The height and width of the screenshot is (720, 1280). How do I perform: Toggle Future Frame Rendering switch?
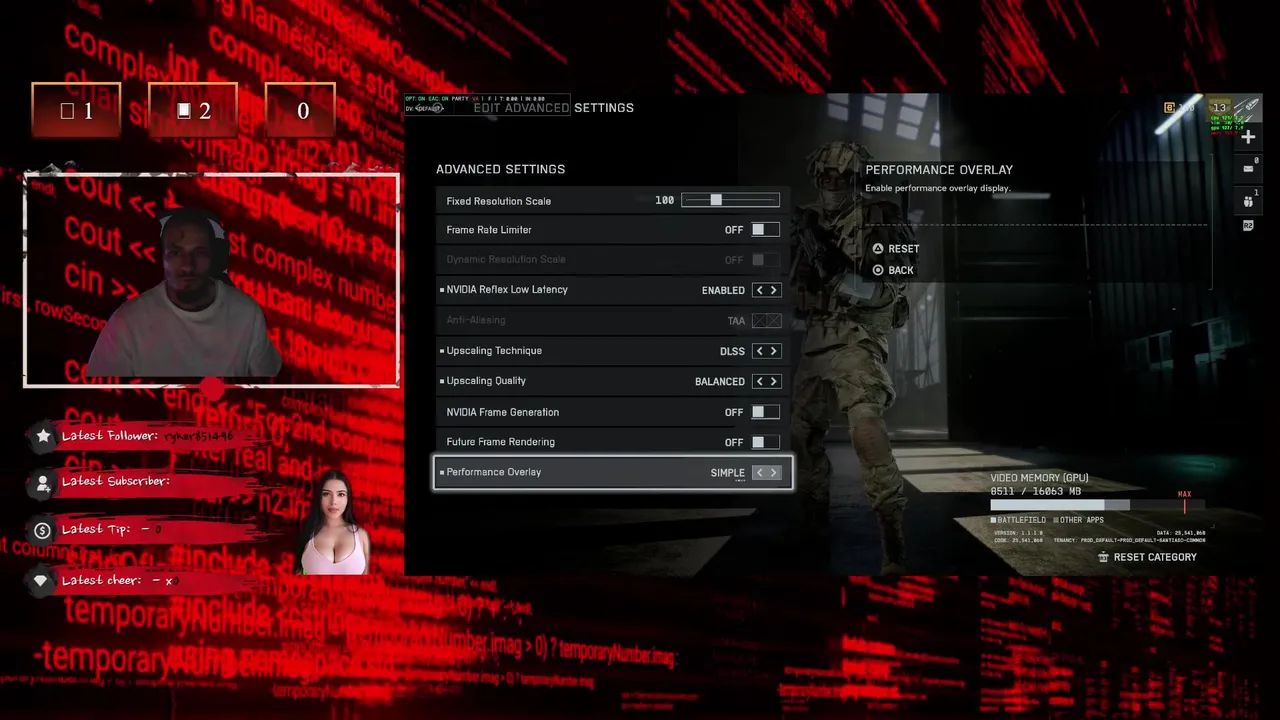pos(765,442)
